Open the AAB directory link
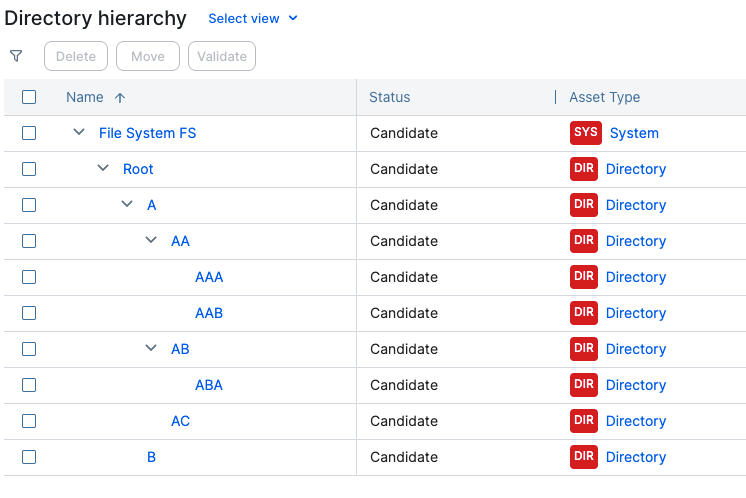 (209, 313)
